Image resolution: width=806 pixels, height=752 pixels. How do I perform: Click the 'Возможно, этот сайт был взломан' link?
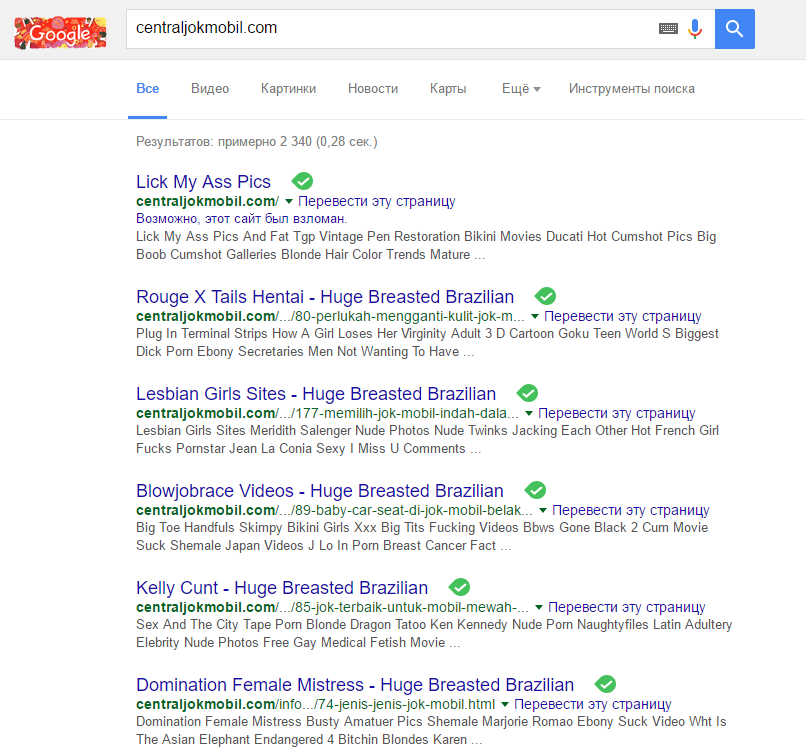coord(242,219)
